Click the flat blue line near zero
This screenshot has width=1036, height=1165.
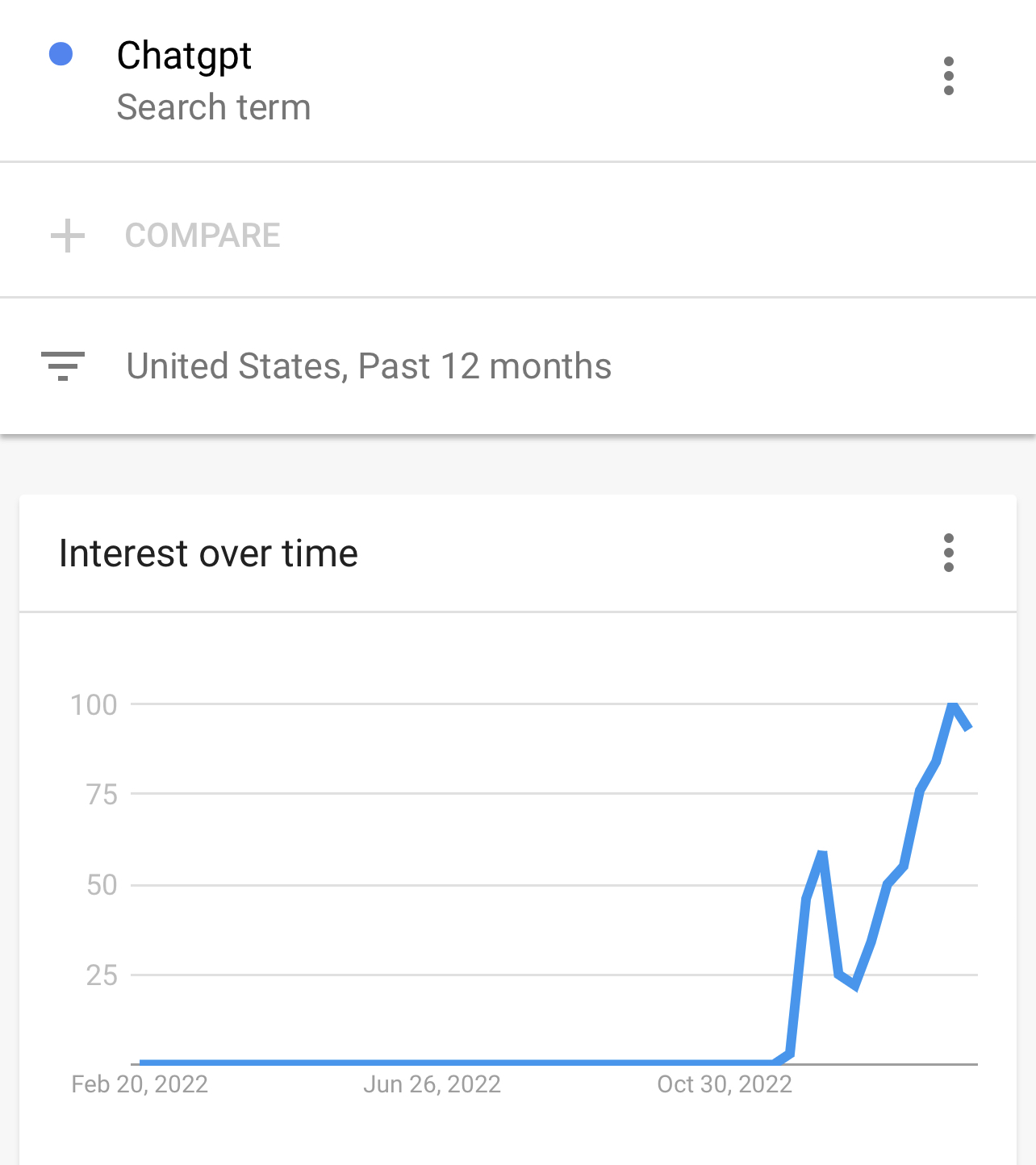click(x=456, y=1063)
